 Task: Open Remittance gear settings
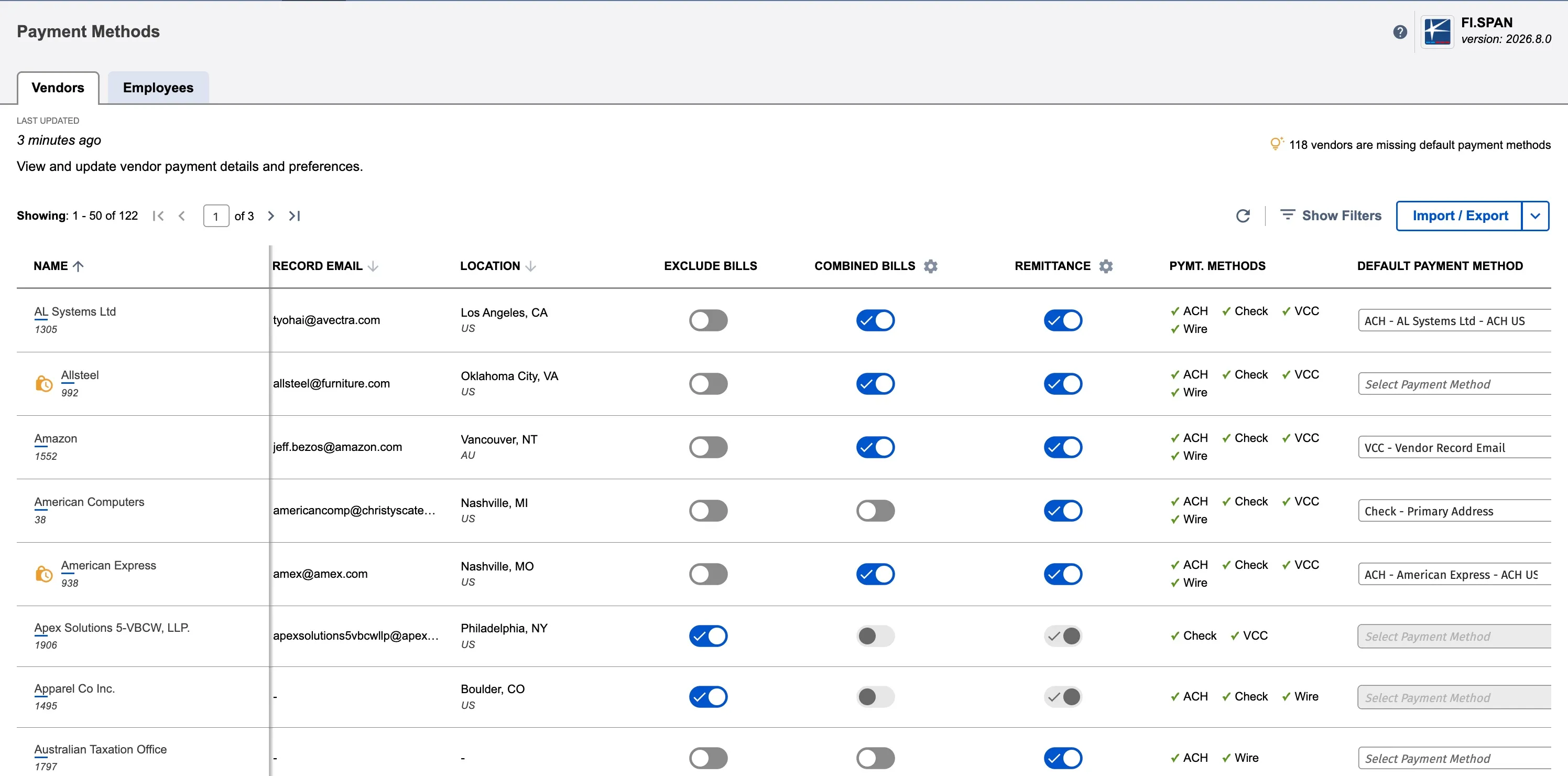(x=1106, y=266)
